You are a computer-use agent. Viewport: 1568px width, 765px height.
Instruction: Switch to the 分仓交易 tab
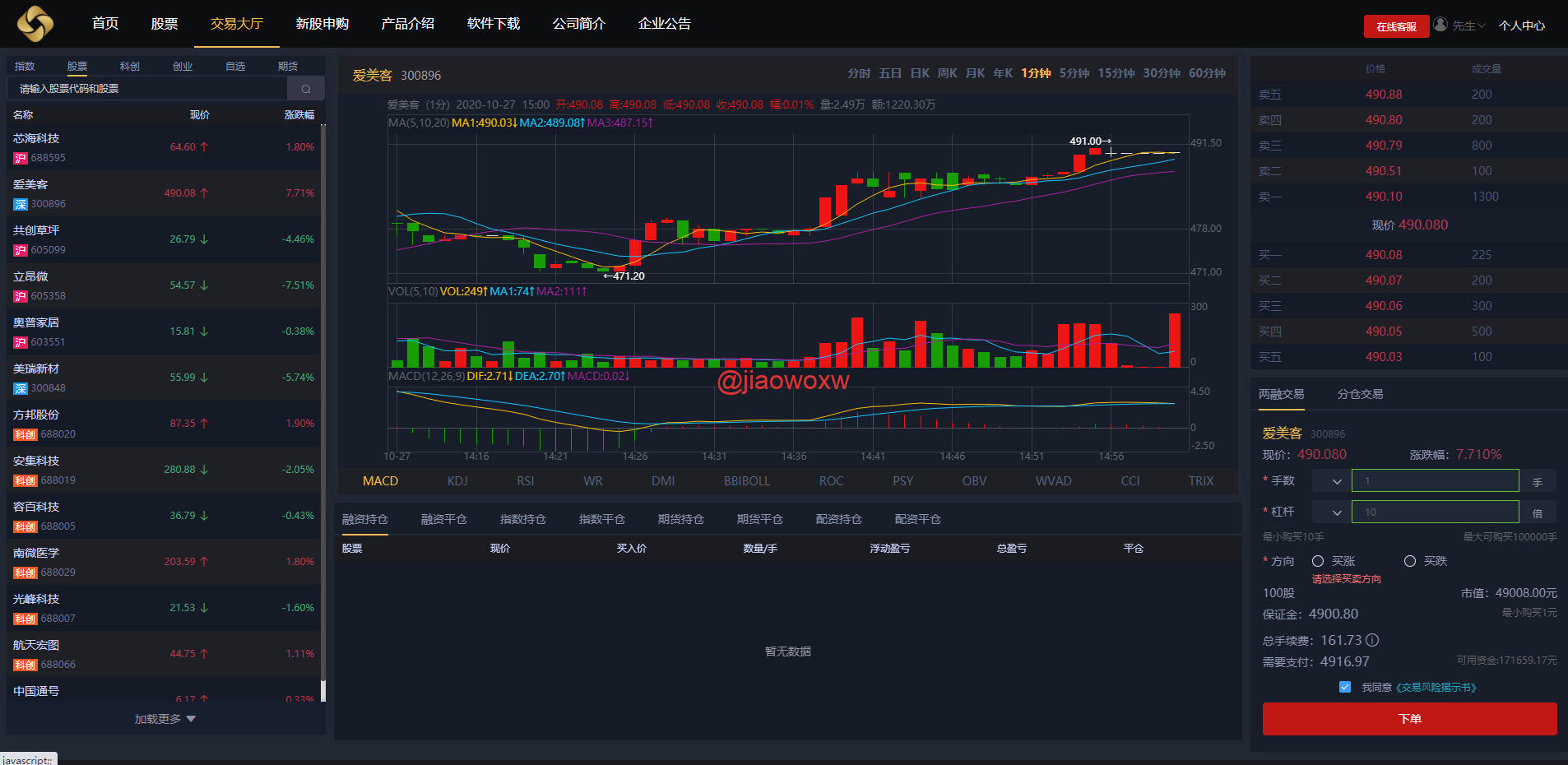tap(1360, 394)
